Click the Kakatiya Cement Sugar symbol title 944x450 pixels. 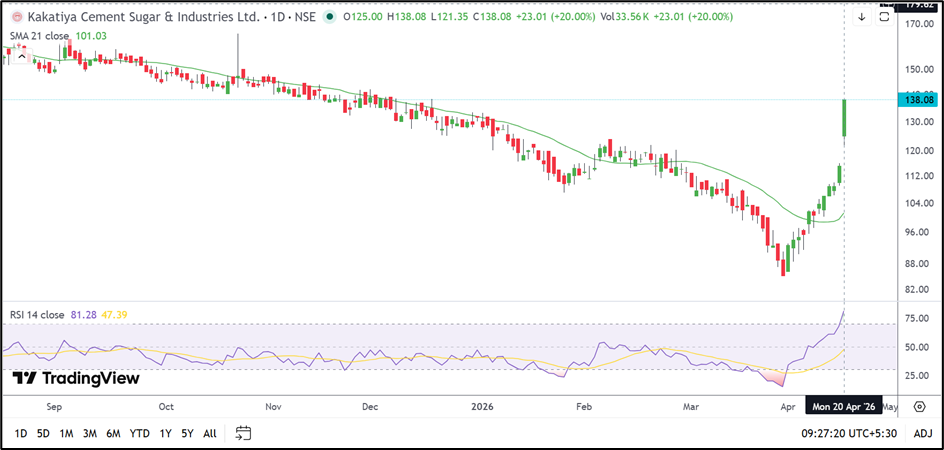pyautogui.click(x=140, y=17)
